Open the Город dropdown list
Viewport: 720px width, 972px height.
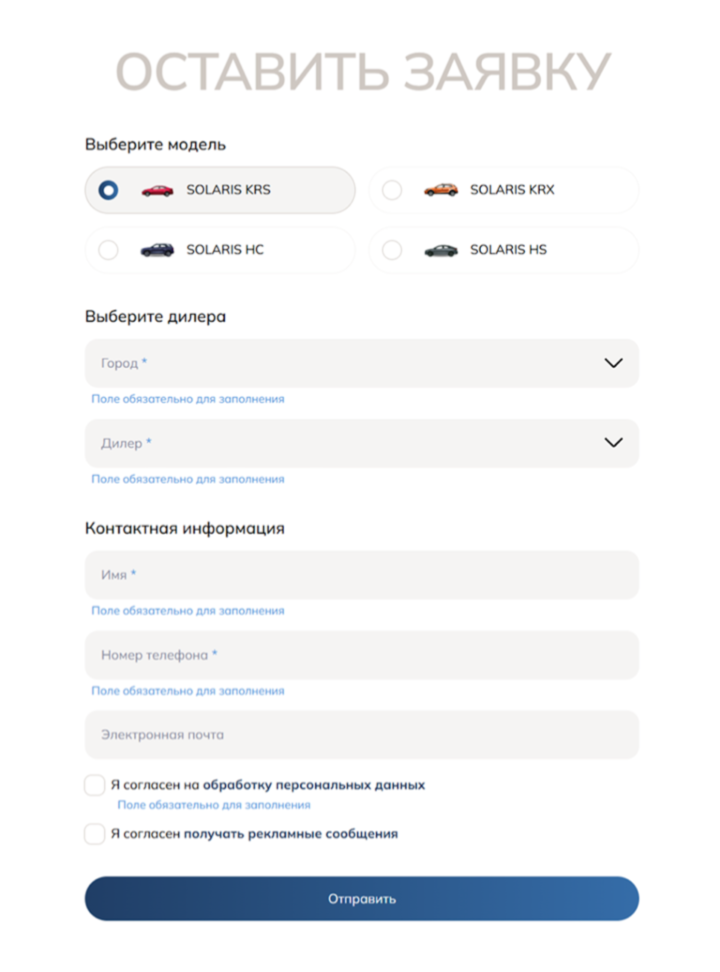click(x=362, y=363)
